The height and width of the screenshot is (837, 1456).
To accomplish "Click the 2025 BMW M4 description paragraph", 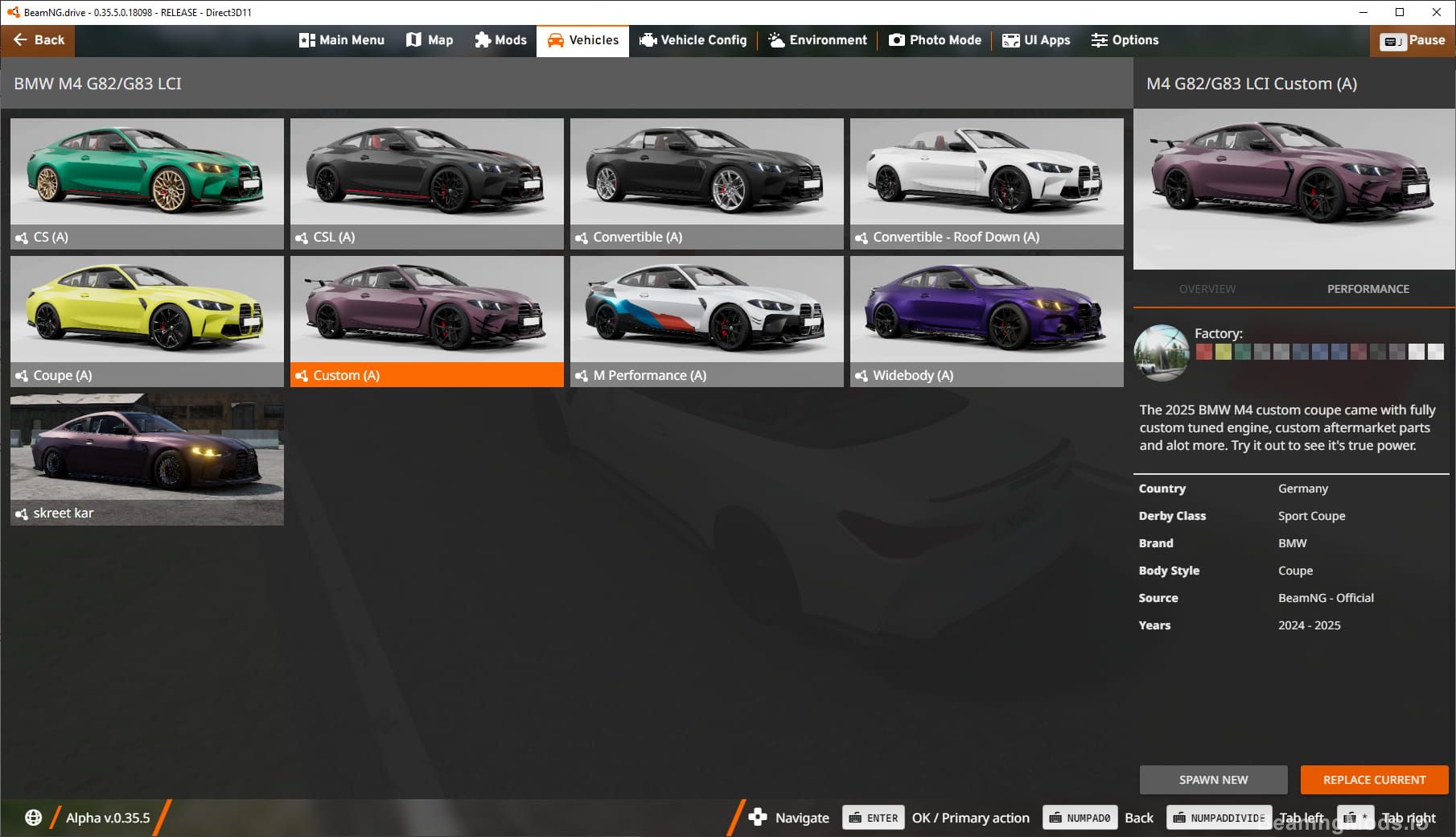I will [x=1288, y=427].
